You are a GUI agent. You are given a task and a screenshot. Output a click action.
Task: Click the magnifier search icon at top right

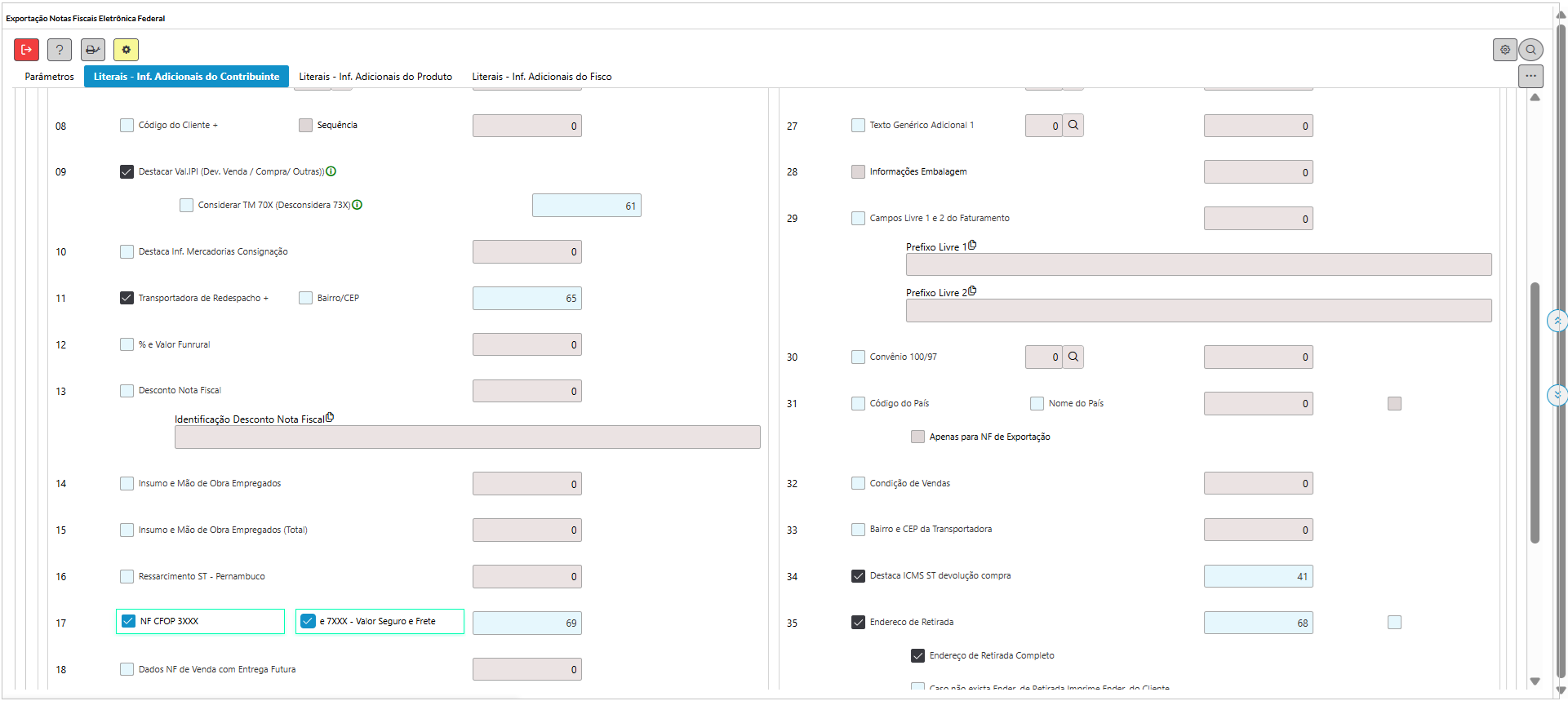(x=1530, y=50)
